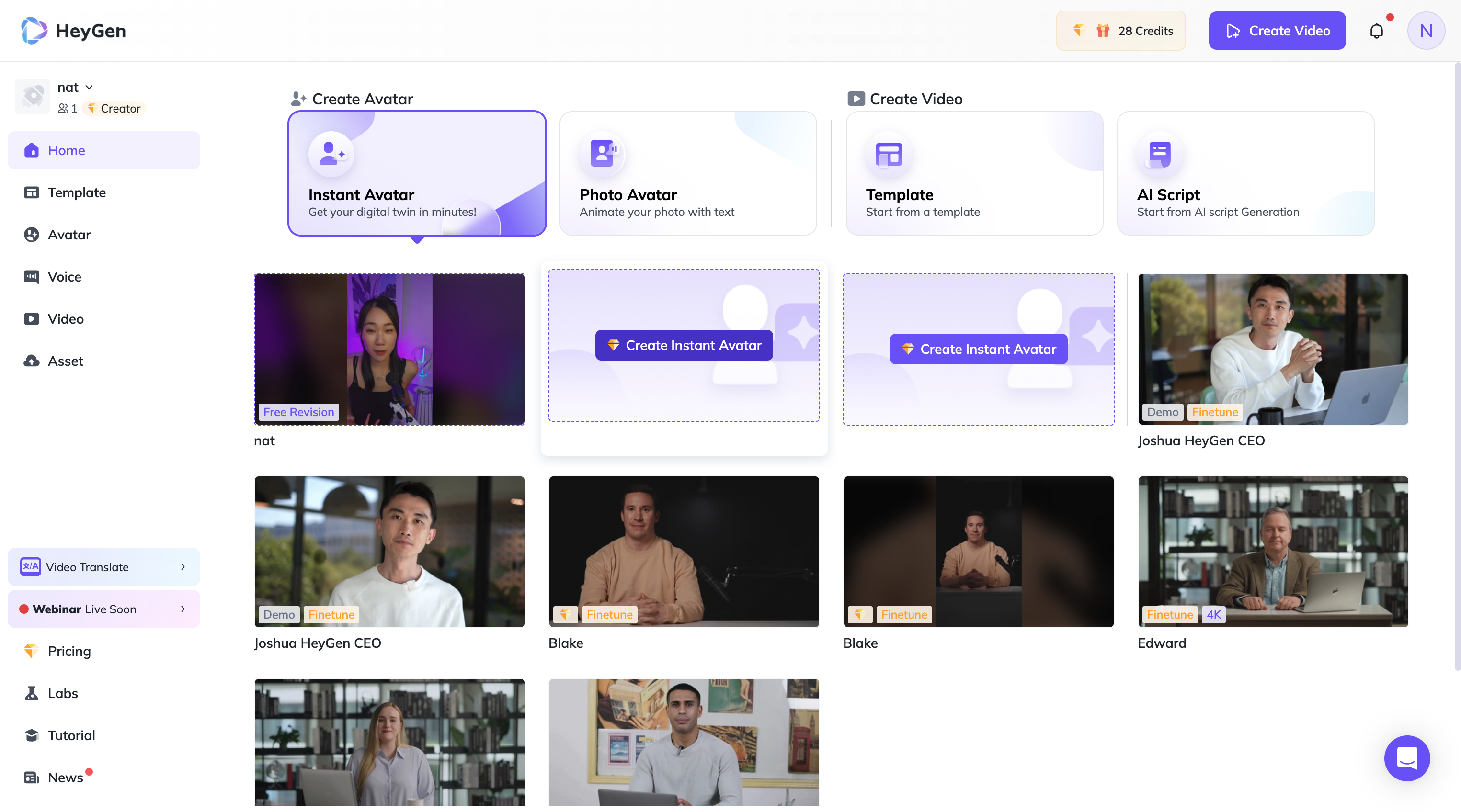Click the News newspaper icon
1461x812 pixels.
tap(31, 778)
